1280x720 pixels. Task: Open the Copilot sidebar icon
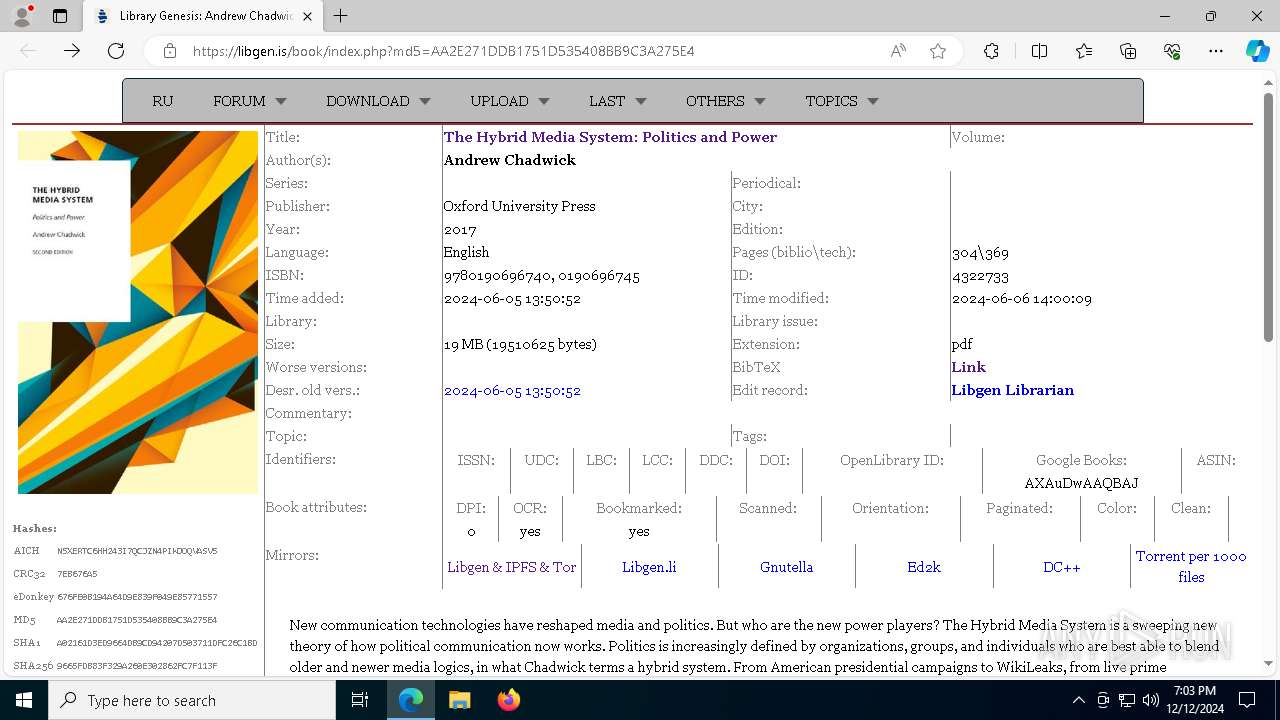pos(1257,51)
